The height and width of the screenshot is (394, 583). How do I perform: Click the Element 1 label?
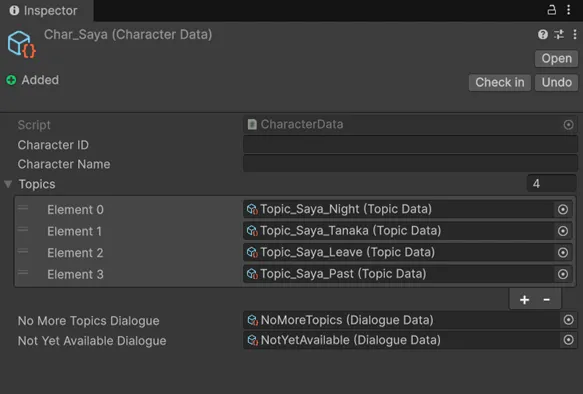74,232
